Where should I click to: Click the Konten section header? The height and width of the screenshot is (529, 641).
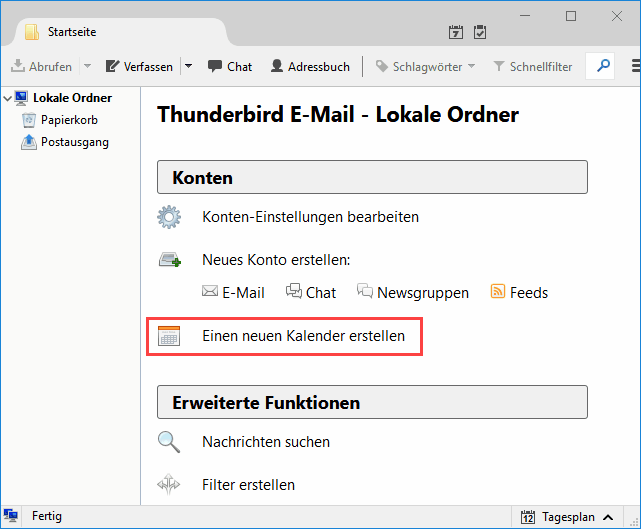click(372, 177)
